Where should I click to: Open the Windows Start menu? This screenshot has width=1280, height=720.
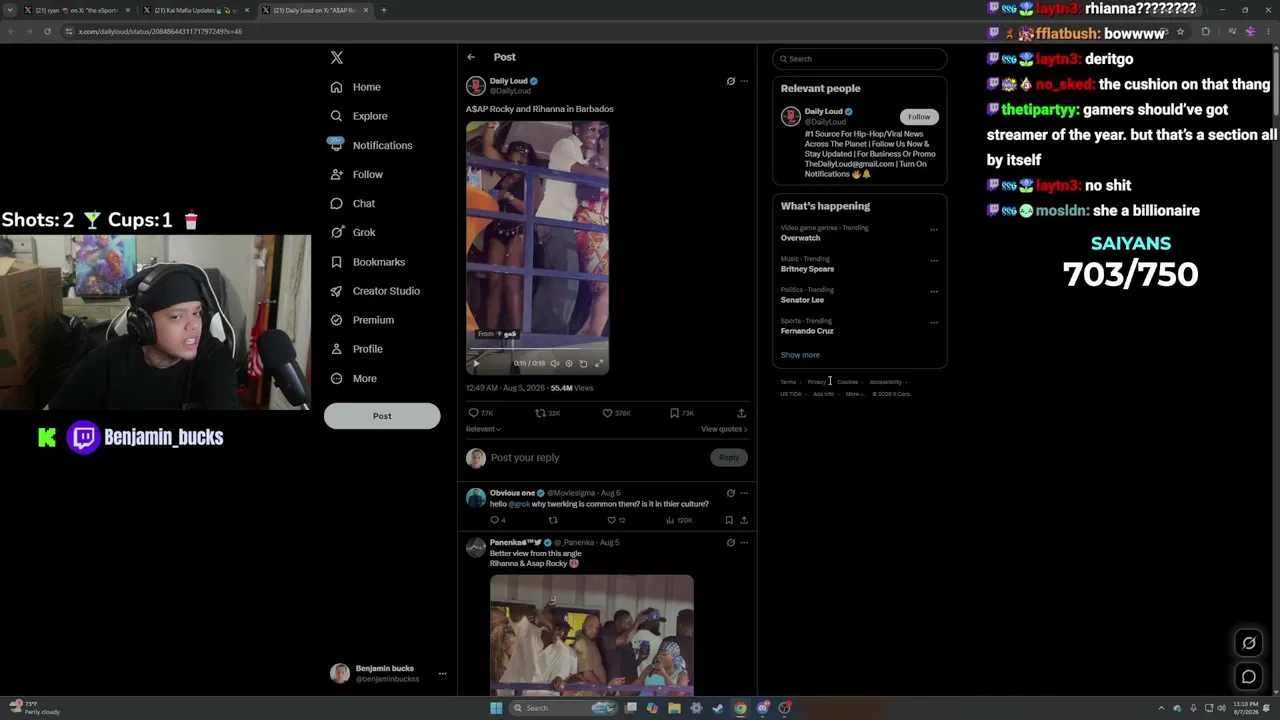495,708
